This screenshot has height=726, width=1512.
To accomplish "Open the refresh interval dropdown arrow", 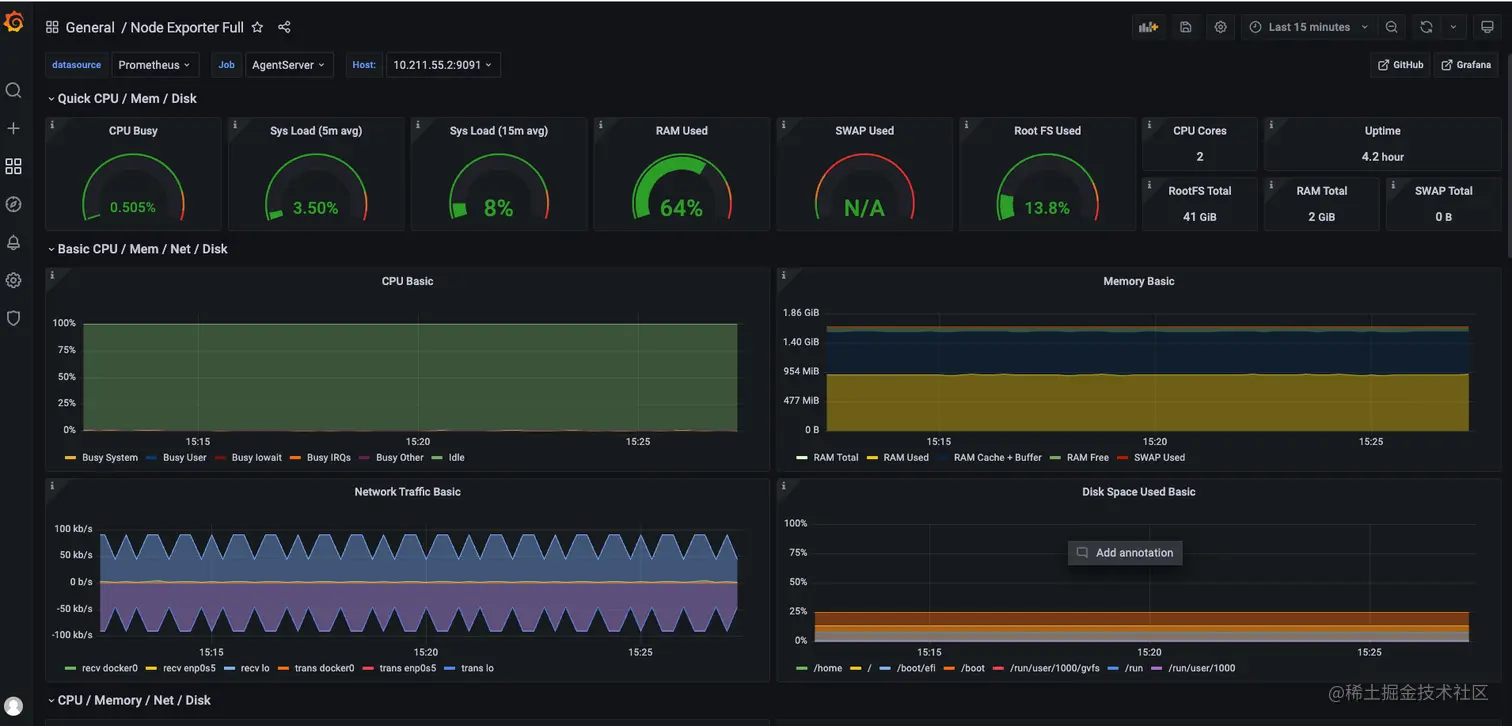I will 1454,27.
